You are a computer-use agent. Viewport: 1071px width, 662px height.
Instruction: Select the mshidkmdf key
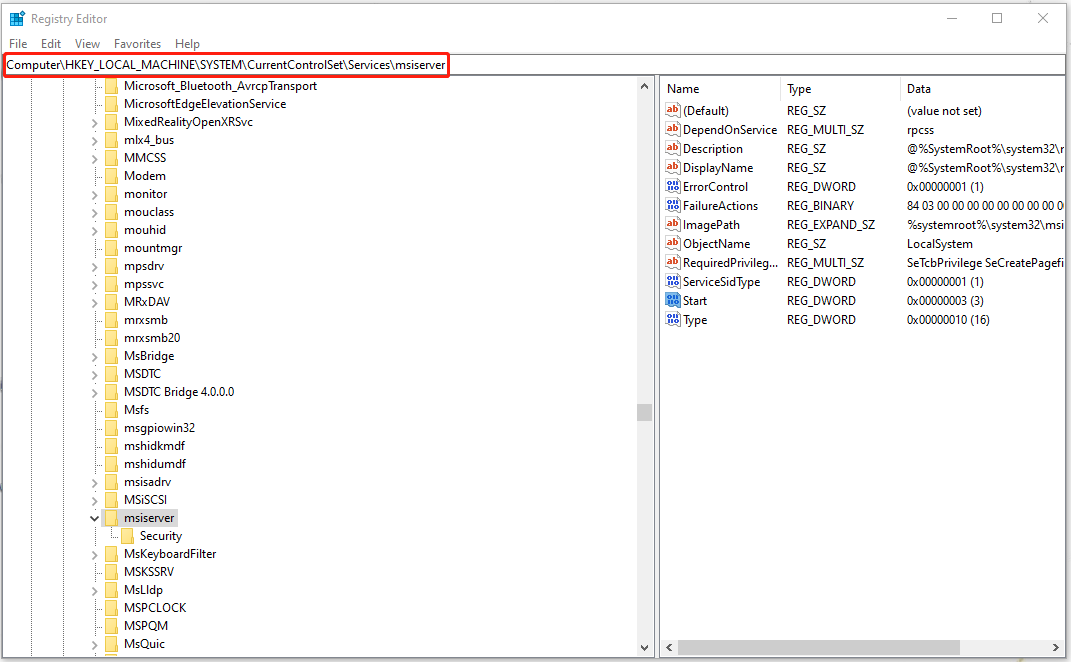coord(154,445)
